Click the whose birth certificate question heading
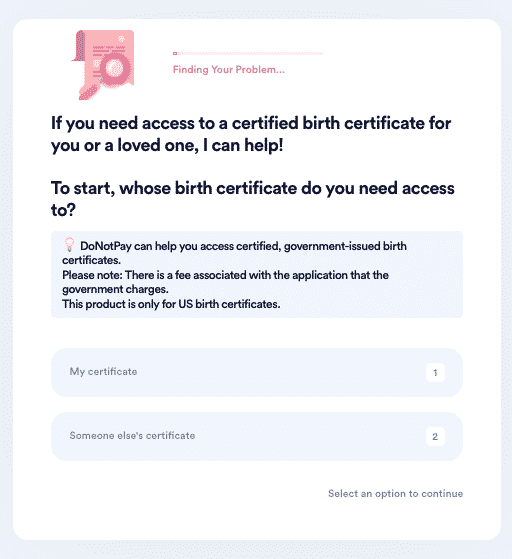The height and width of the screenshot is (559, 512). (x=252, y=199)
